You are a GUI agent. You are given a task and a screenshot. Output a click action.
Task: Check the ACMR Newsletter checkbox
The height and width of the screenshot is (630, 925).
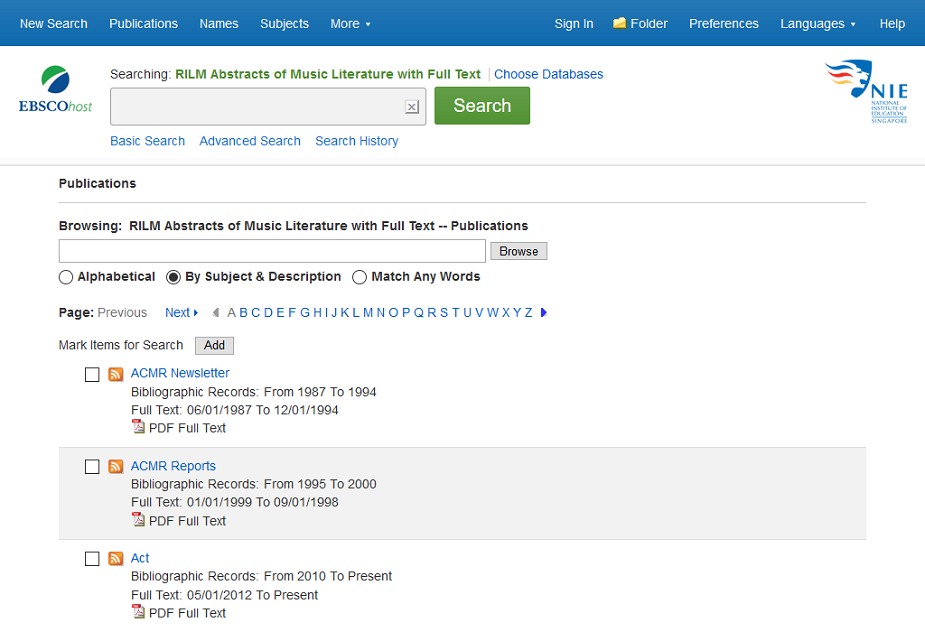92,375
